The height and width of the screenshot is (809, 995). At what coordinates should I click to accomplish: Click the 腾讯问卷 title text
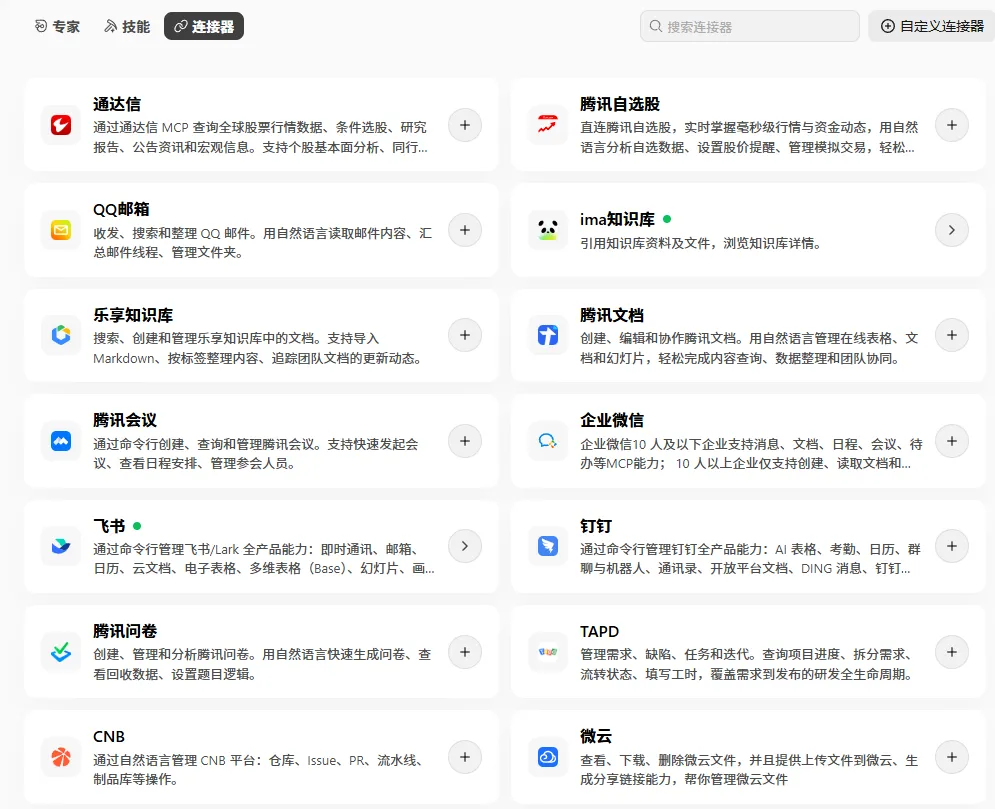click(x=125, y=631)
